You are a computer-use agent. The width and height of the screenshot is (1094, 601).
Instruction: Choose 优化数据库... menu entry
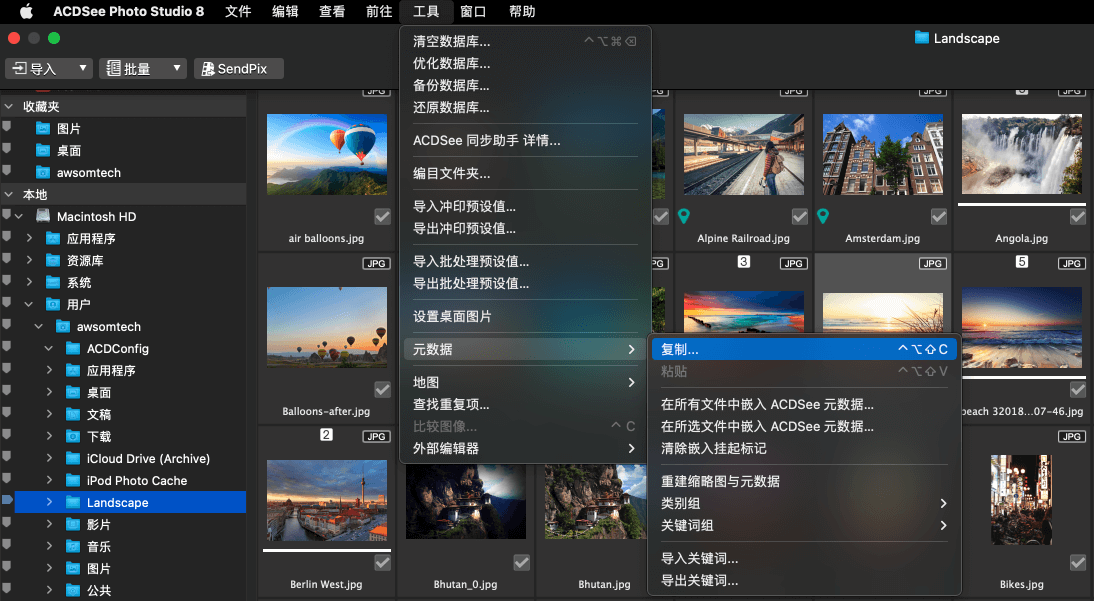pyautogui.click(x=525, y=63)
